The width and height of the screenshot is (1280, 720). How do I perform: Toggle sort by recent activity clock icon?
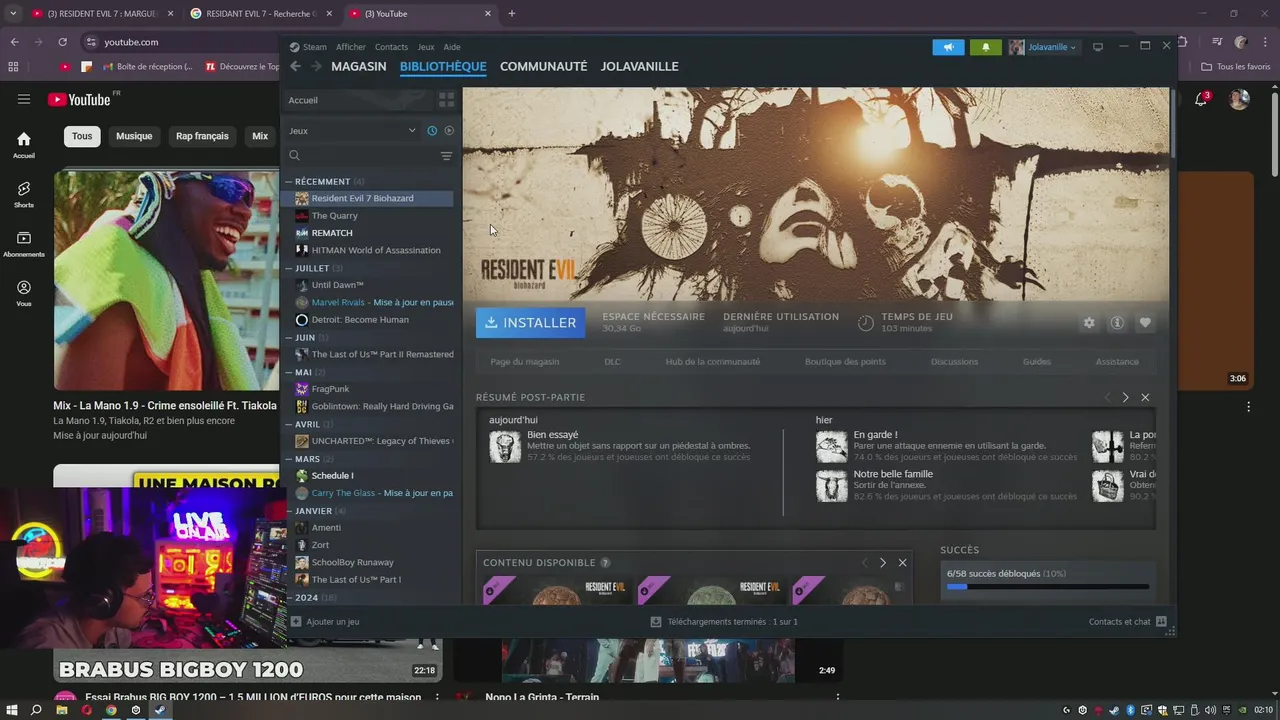432,131
